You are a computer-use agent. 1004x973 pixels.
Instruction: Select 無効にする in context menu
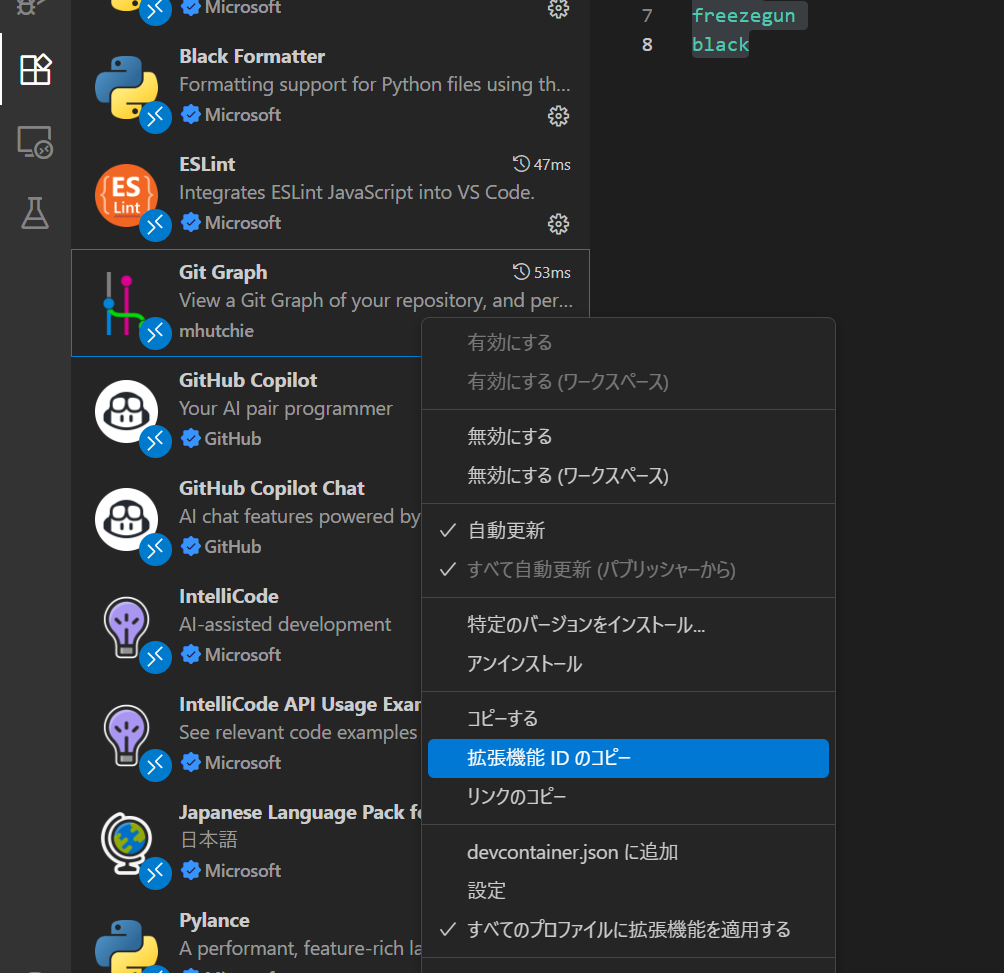(628, 437)
